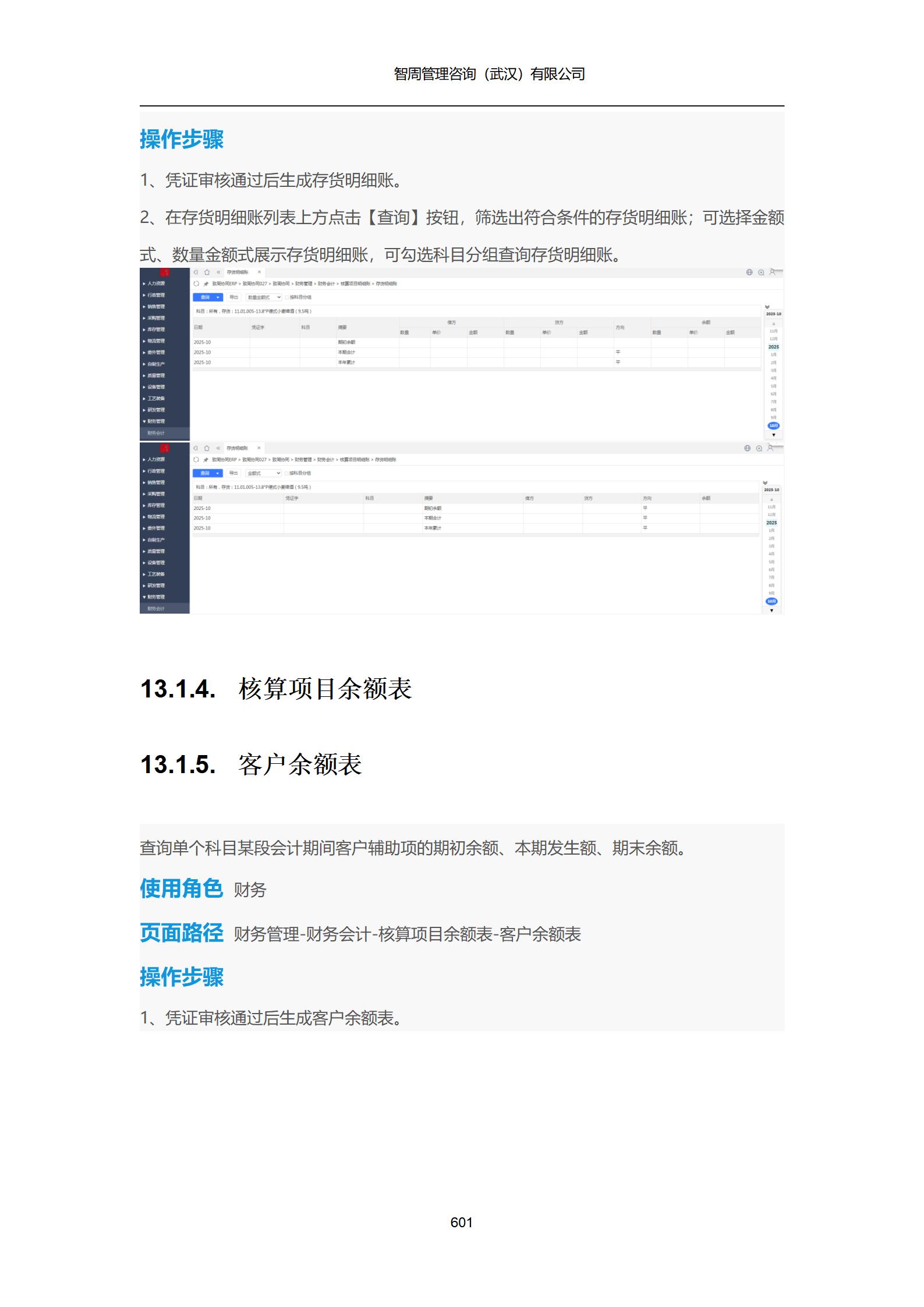This screenshot has width=924, height=1307.
Task: Click the 导出 button in 数量金额式 screenshot
Action: [234, 297]
